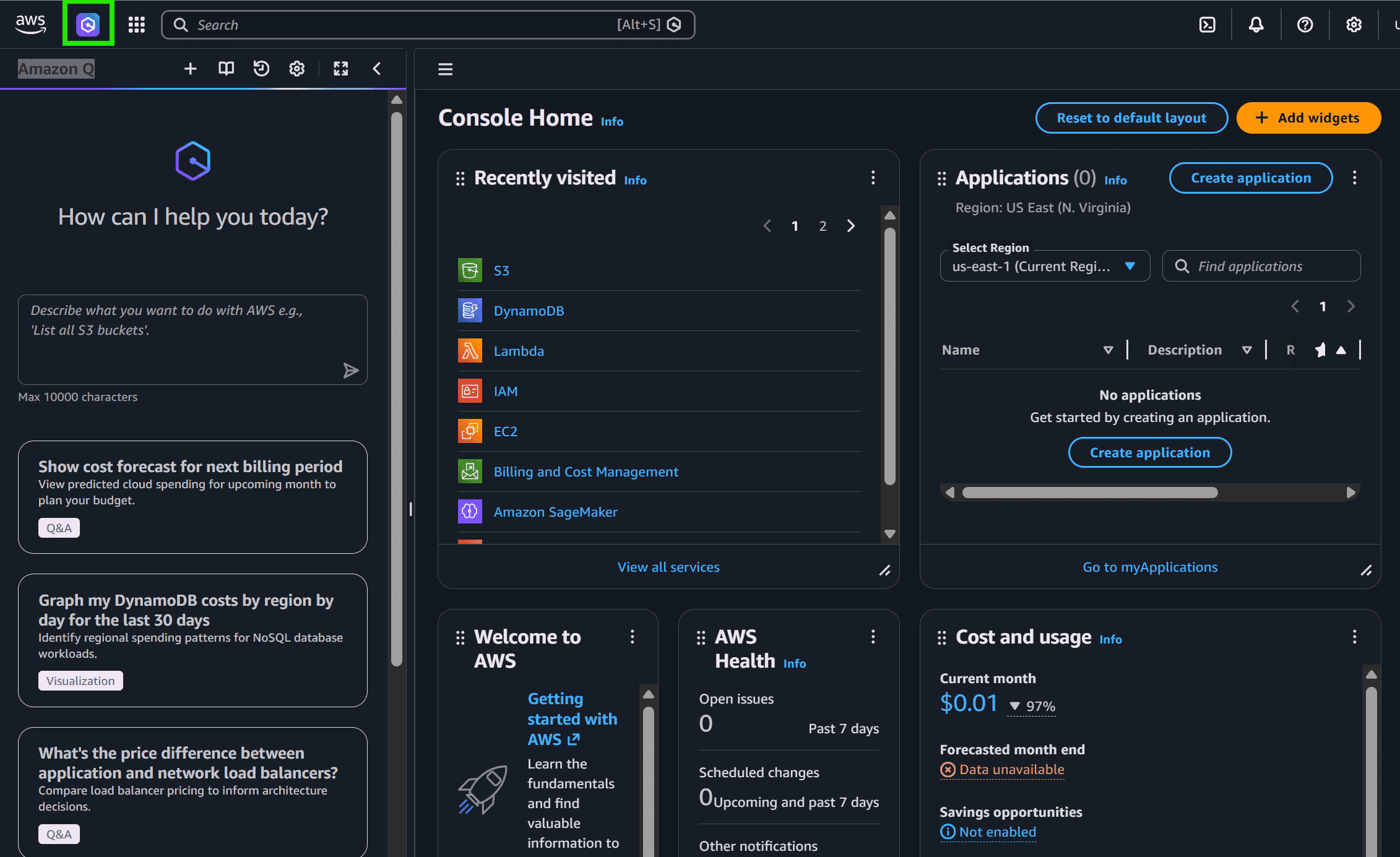Click Create application under No applications
The width and height of the screenshot is (1400, 857).
coord(1150,452)
